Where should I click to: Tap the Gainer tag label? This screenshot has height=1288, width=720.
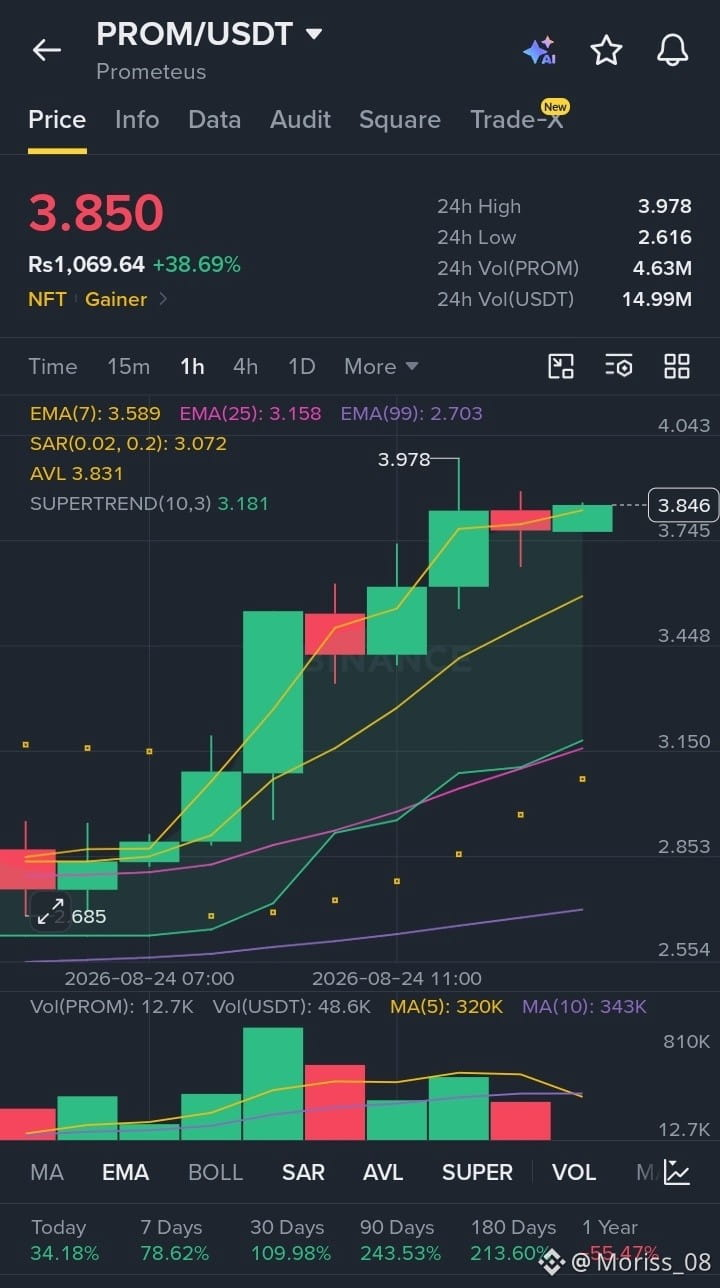click(116, 299)
